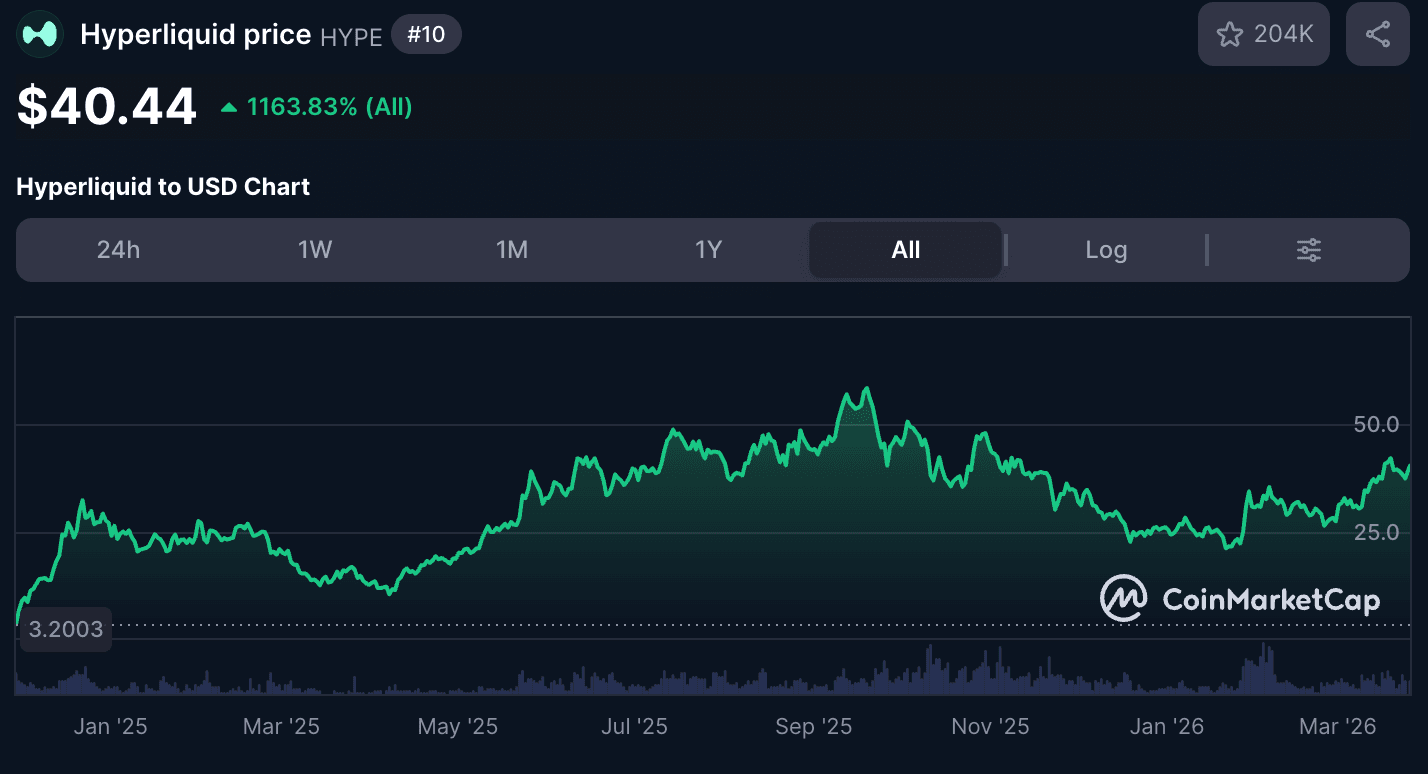Click the CoinMarketCap watermark logo
This screenshot has width=1428, height=774.
1240,599
